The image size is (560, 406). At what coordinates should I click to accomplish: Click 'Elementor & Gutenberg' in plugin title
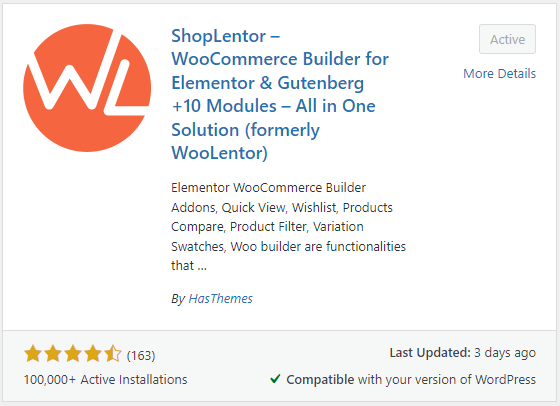(268, 83)
